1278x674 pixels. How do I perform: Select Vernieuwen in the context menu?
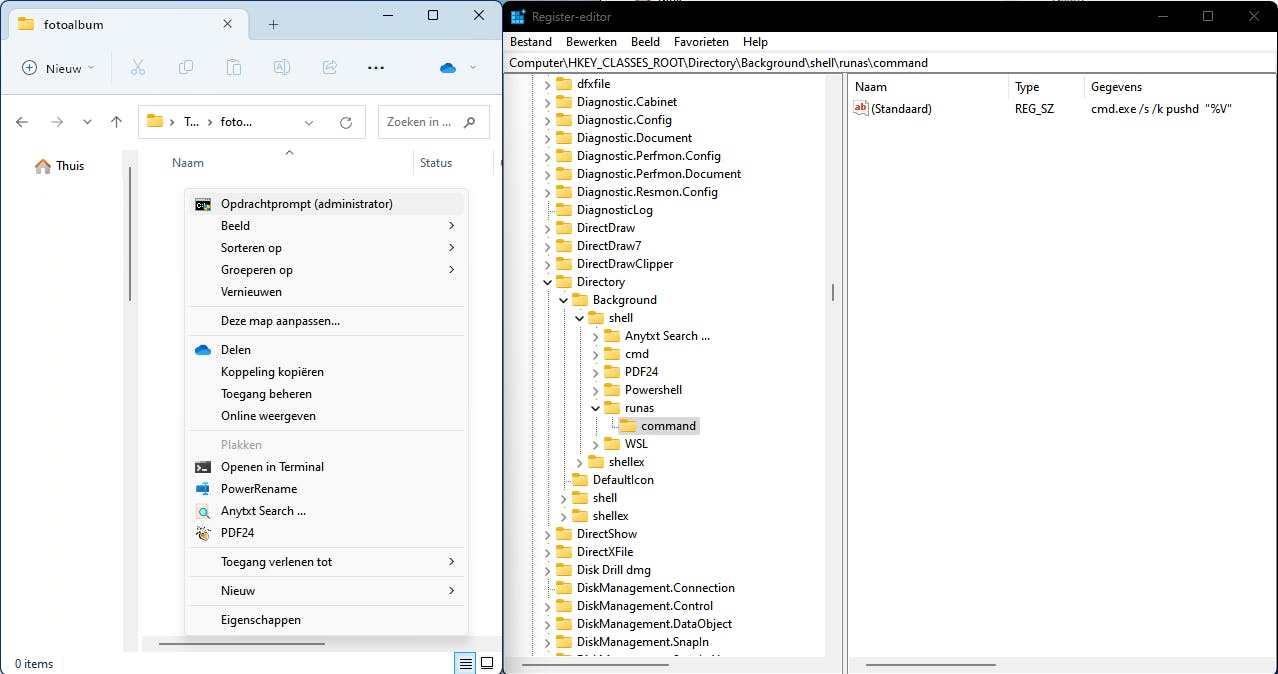point(251,292)
